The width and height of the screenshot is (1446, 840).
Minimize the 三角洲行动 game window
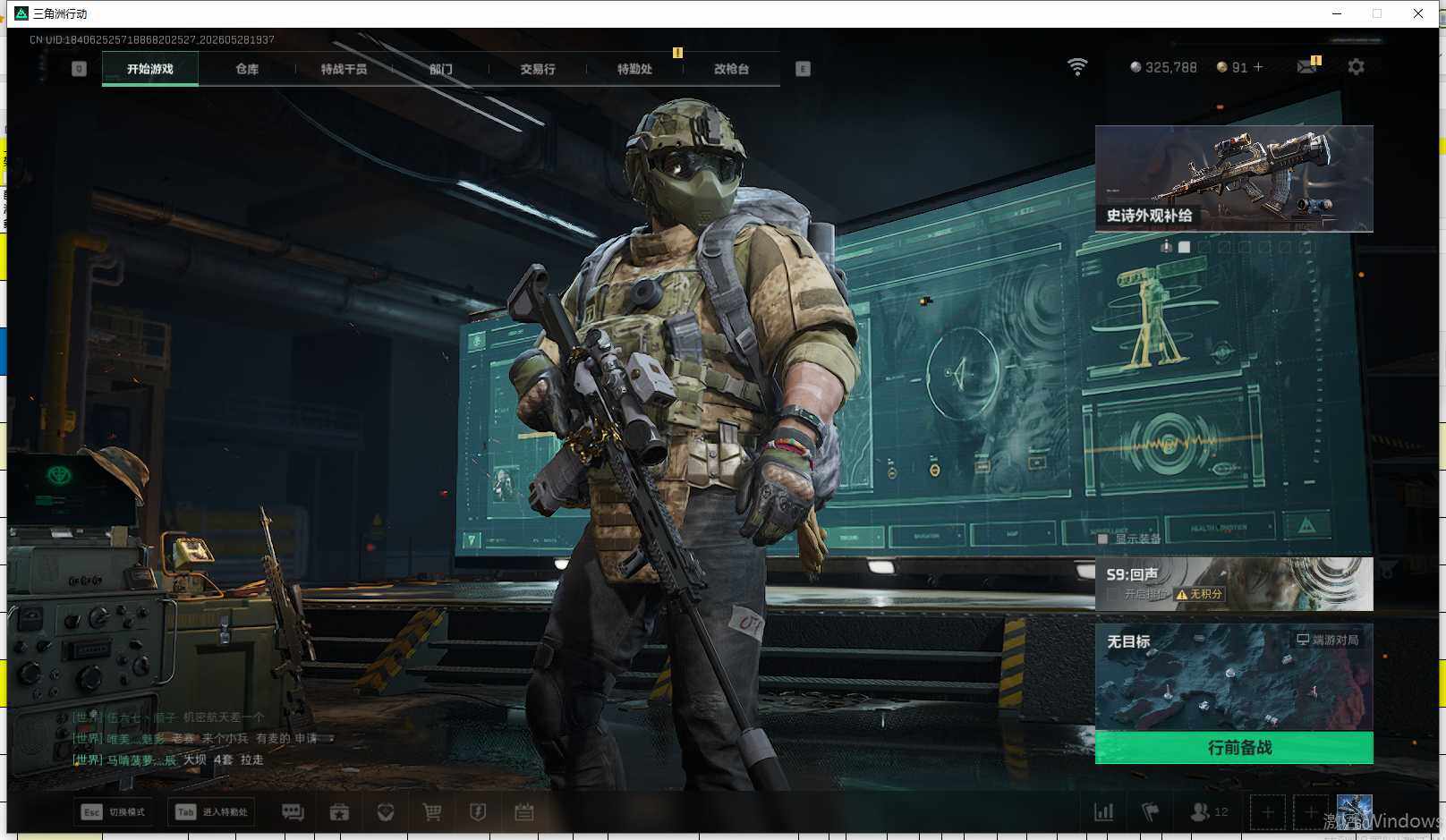pyautogui.click(x=1337, y=13)
